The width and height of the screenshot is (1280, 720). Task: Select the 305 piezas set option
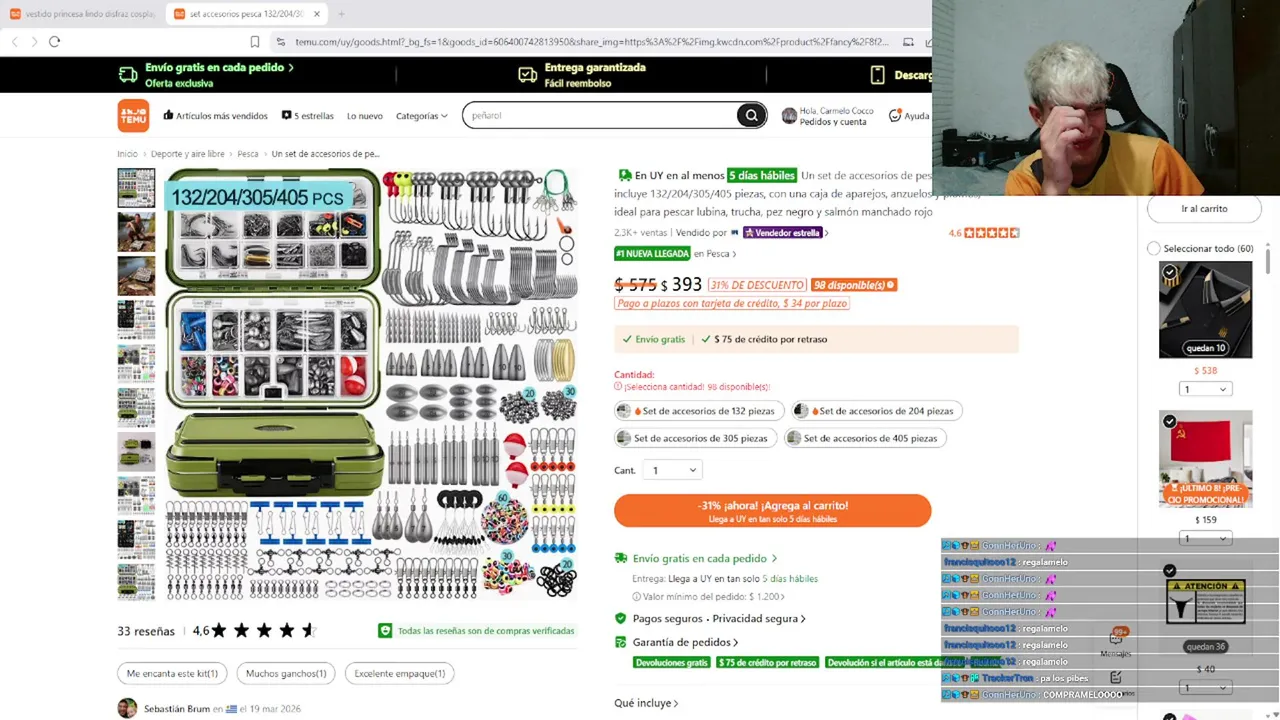click(695, 438)
